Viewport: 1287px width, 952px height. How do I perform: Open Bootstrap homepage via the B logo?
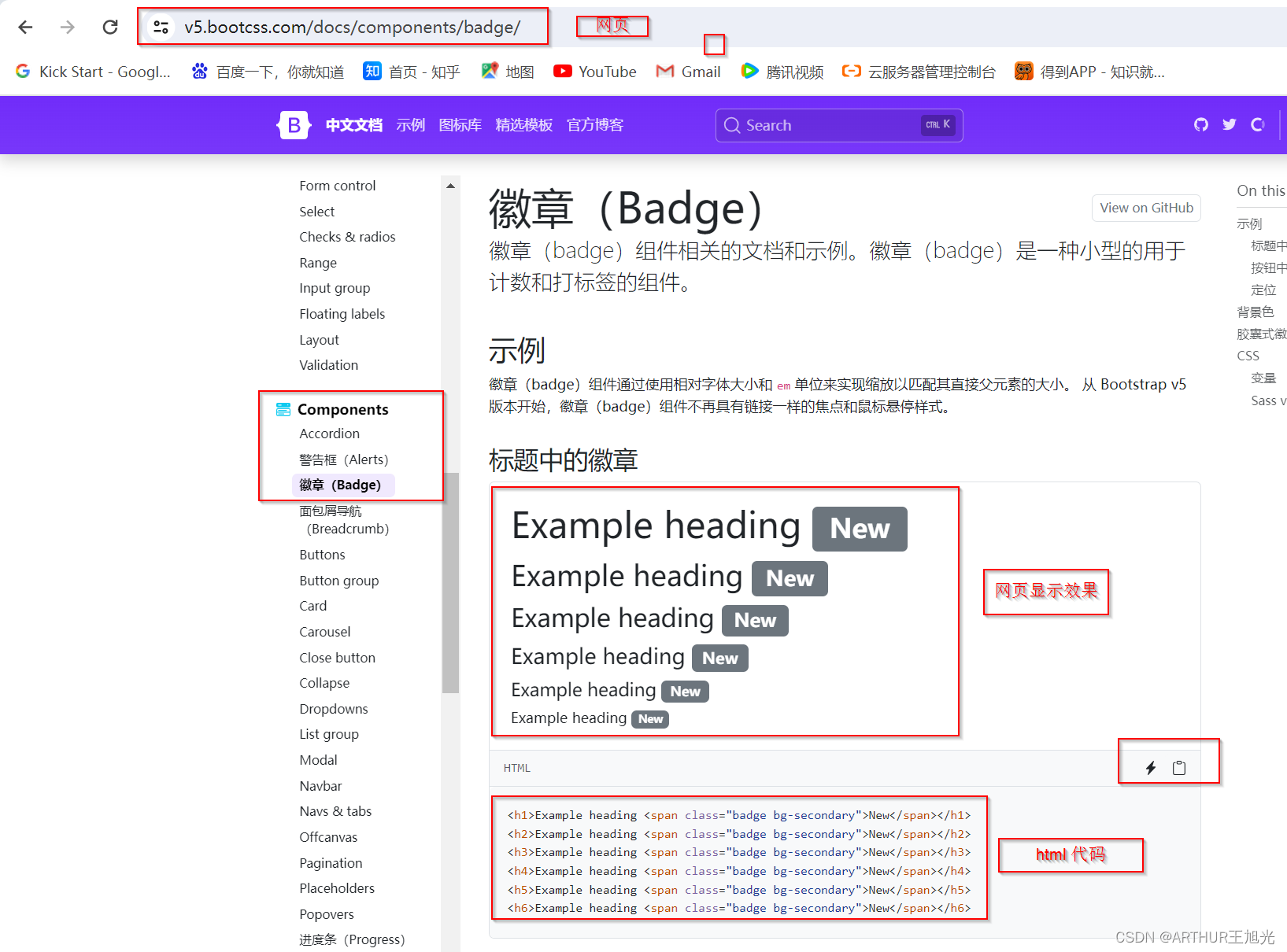click(294, 124)
